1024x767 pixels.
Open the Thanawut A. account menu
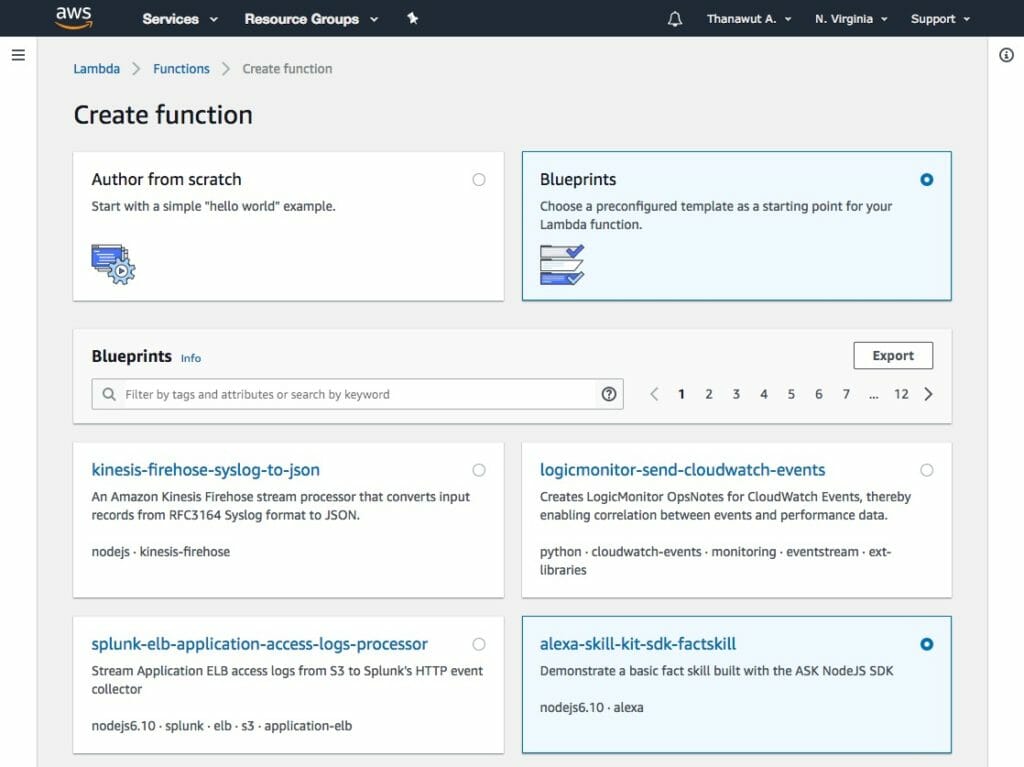(x=748, y=19)
